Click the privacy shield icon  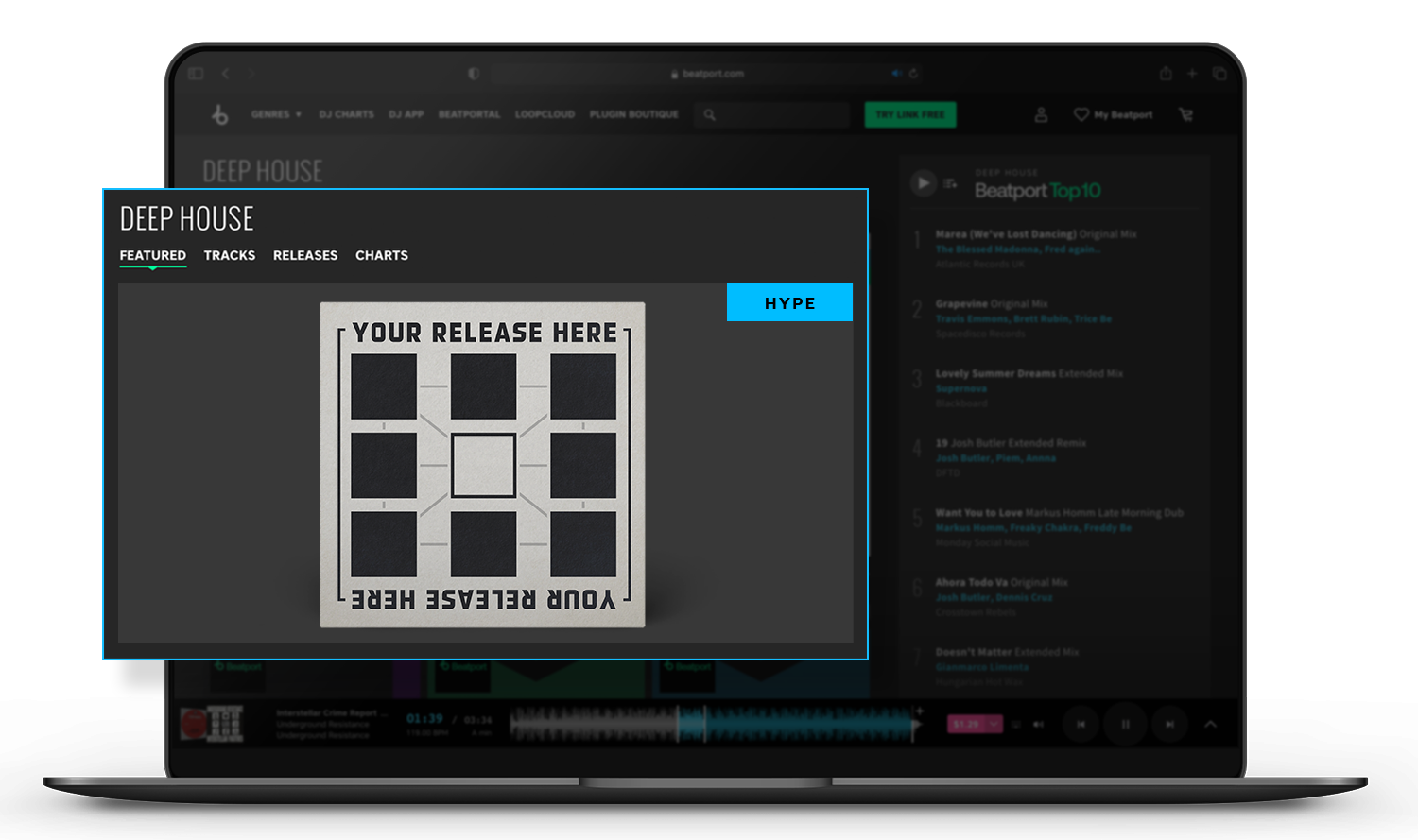[474, 74]
